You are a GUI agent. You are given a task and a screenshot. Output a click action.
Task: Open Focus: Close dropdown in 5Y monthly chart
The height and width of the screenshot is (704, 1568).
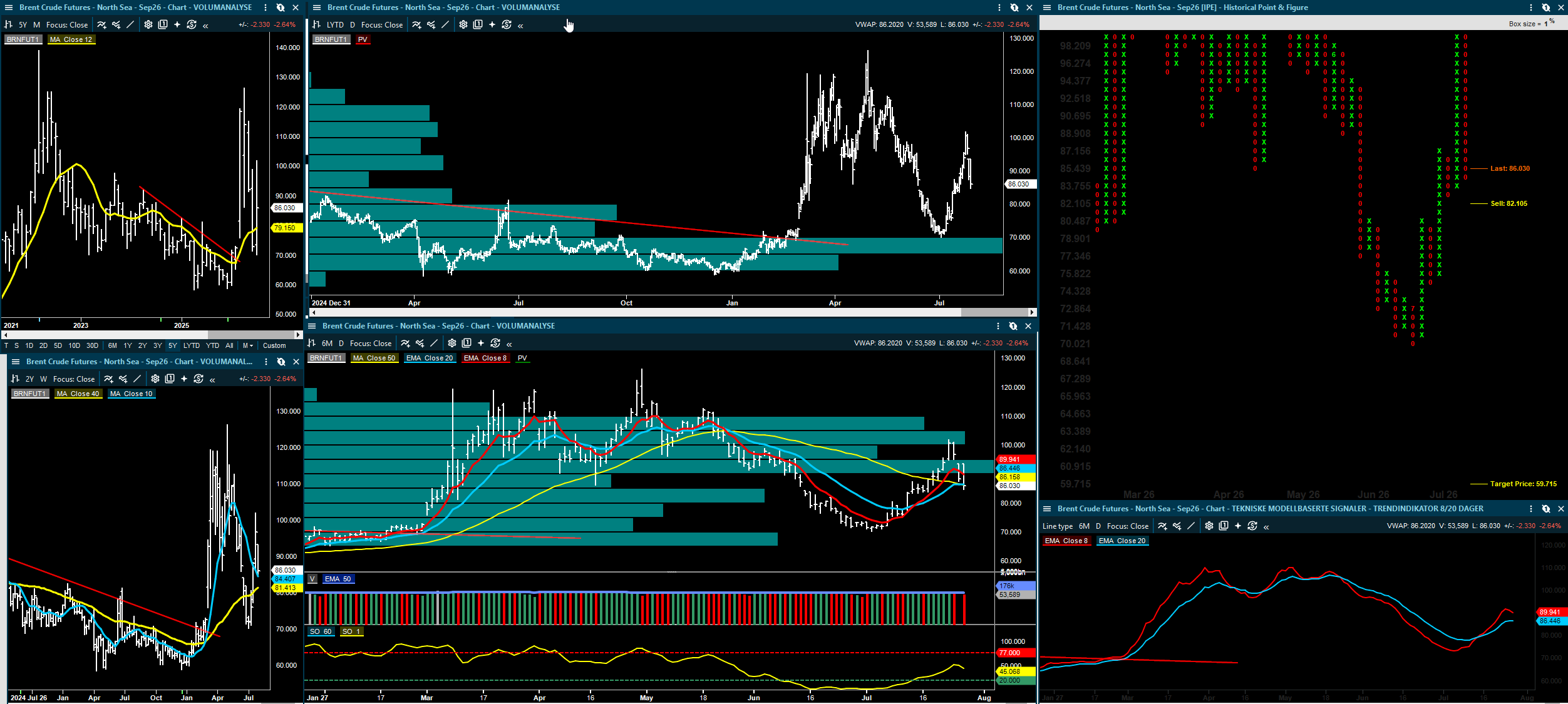coord(67,25)
